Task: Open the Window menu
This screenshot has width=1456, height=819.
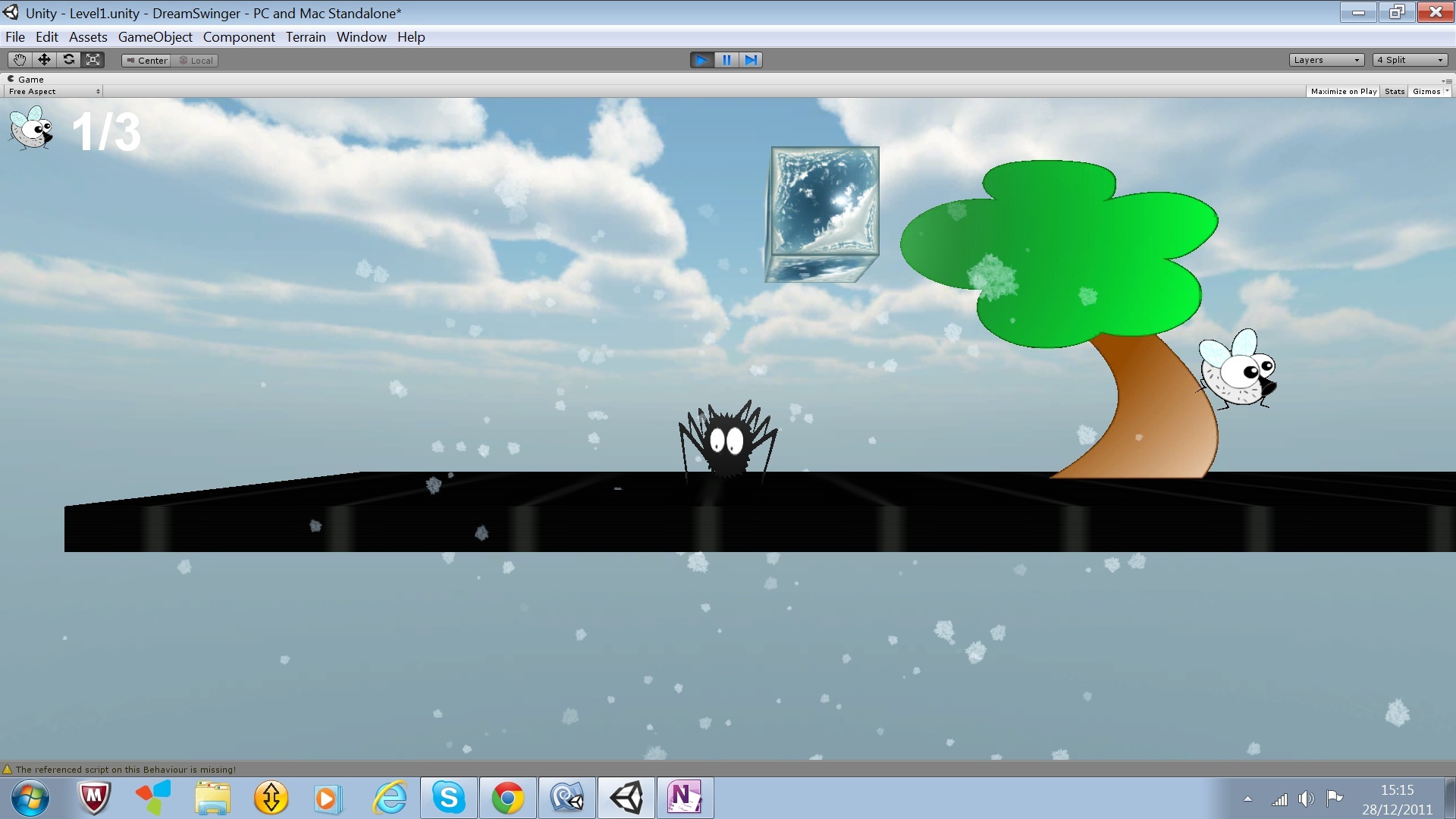Action: 361,36
